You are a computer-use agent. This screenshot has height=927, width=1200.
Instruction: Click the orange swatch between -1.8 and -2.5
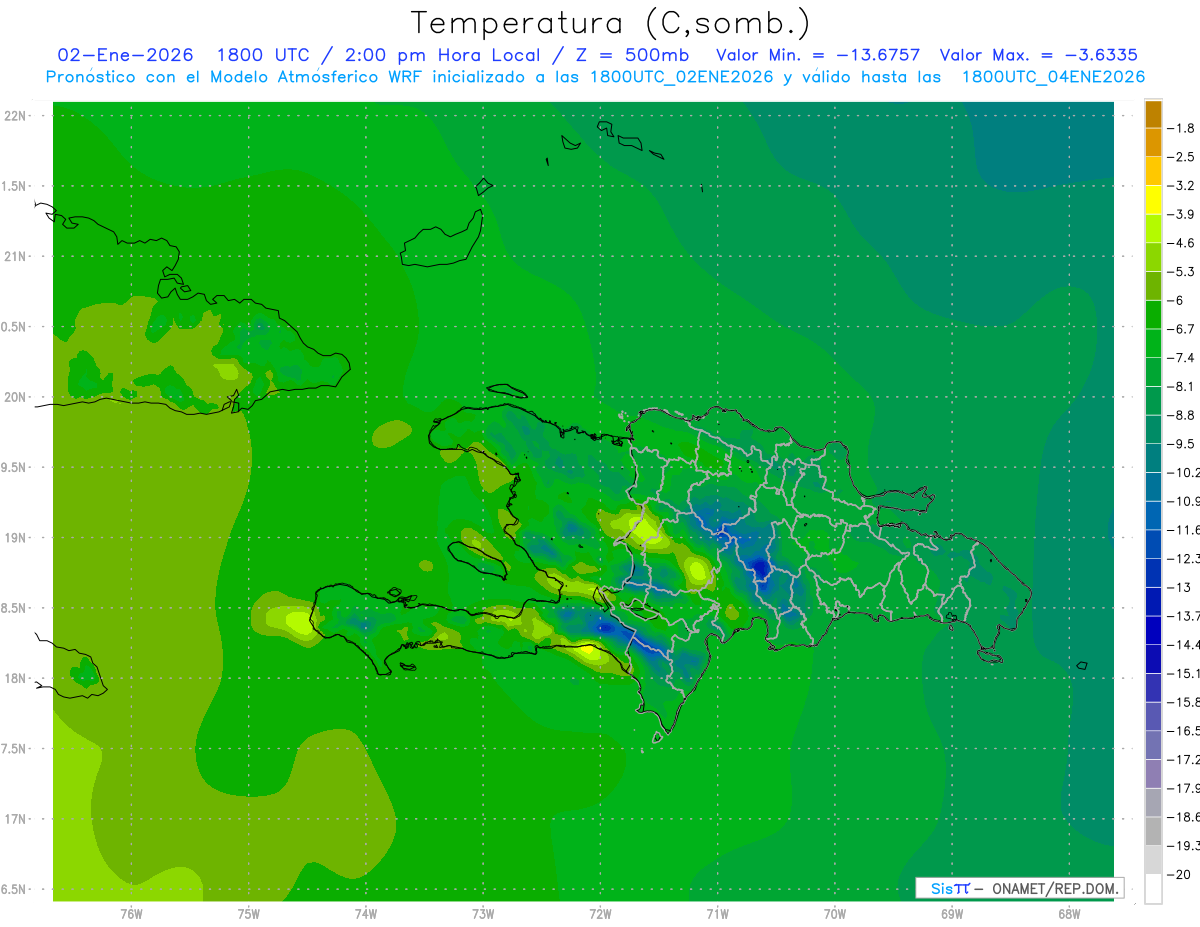[1153, 142]
